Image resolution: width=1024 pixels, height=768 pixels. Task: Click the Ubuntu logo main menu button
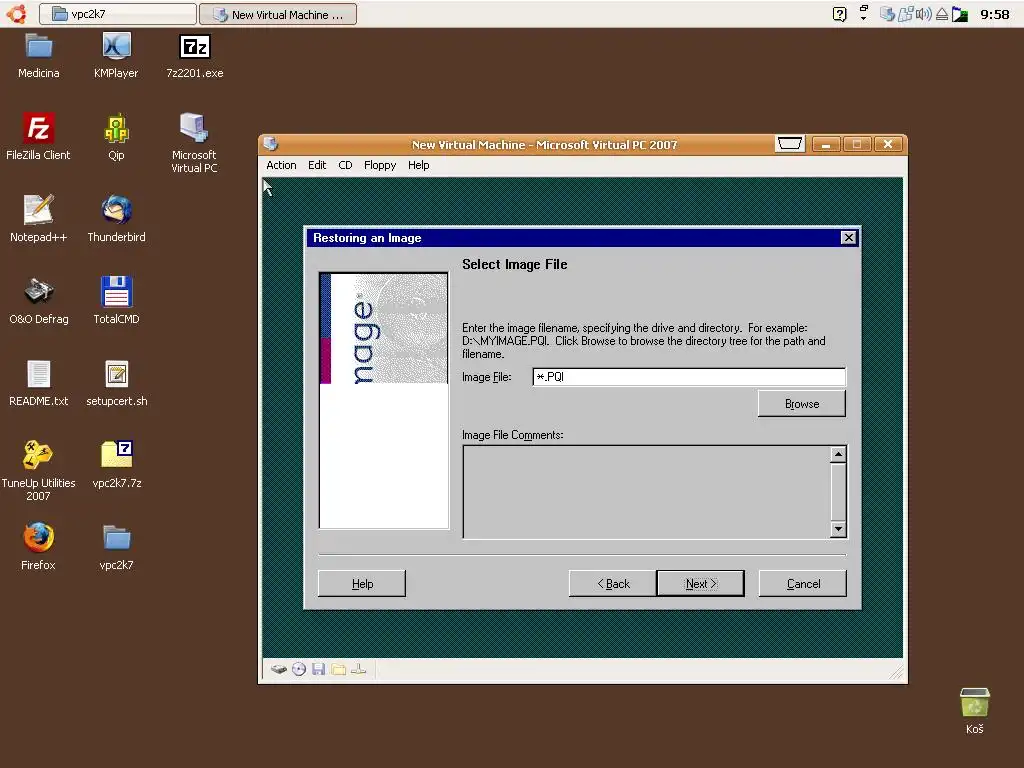16,14
